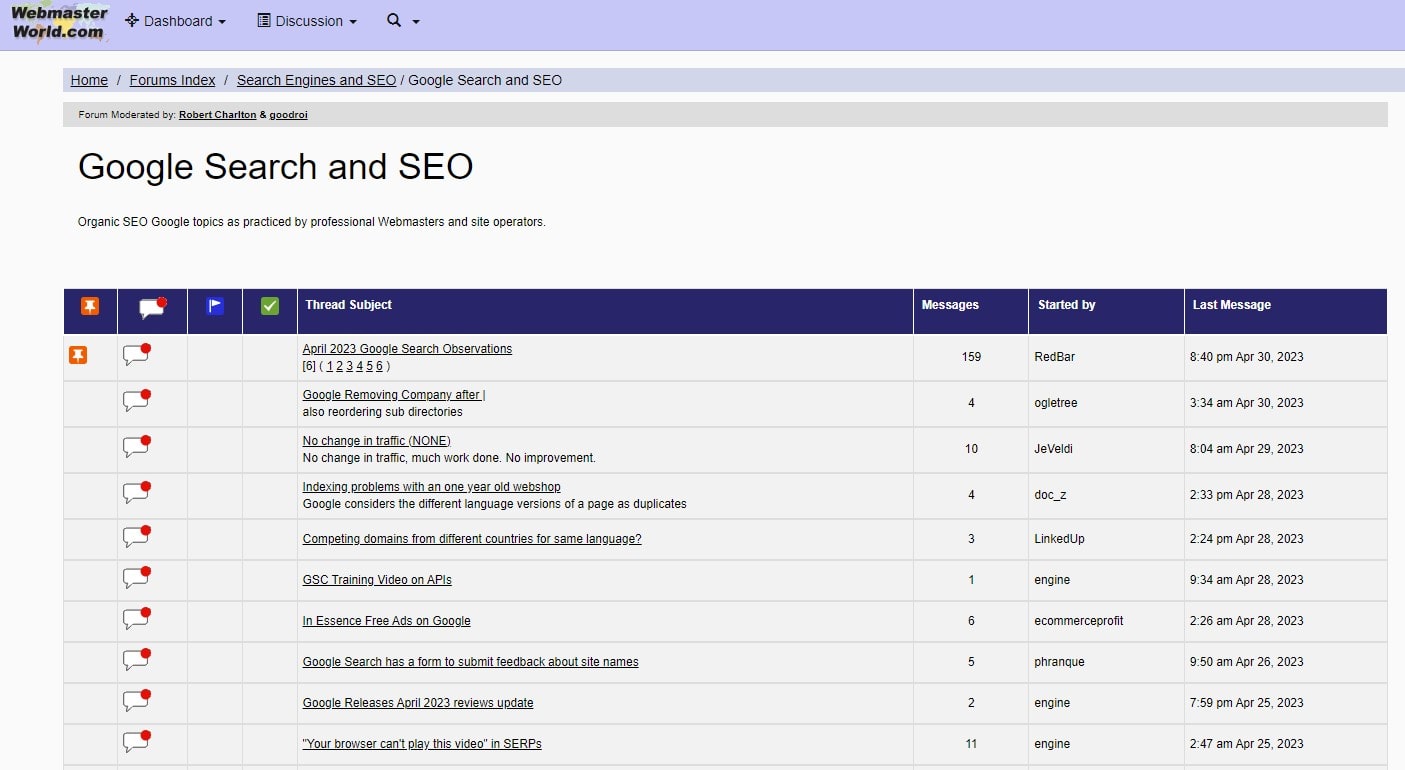1405x770 pixels.
Task: Open GSC Training Video on APIs thread
Action: tap(377, 580)
